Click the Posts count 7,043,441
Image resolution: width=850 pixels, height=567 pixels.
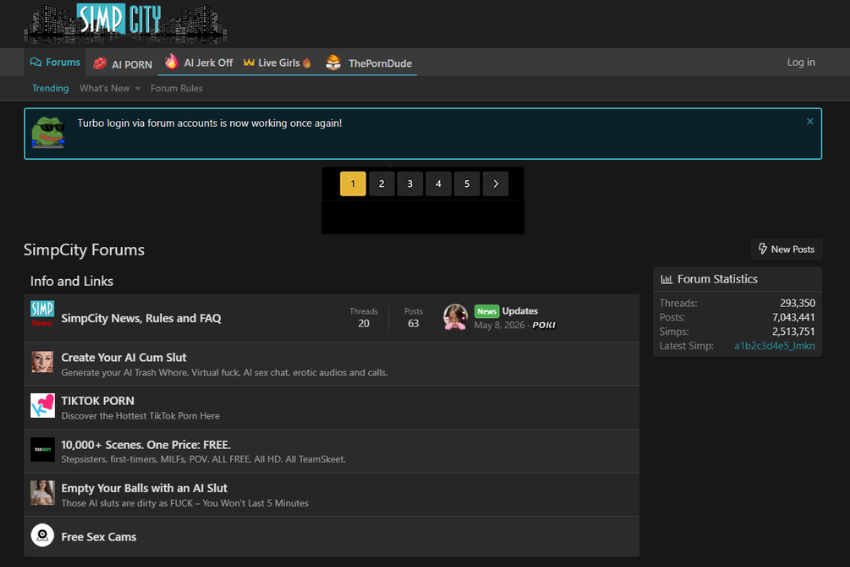pyautogui.click(x=793, y=317)
